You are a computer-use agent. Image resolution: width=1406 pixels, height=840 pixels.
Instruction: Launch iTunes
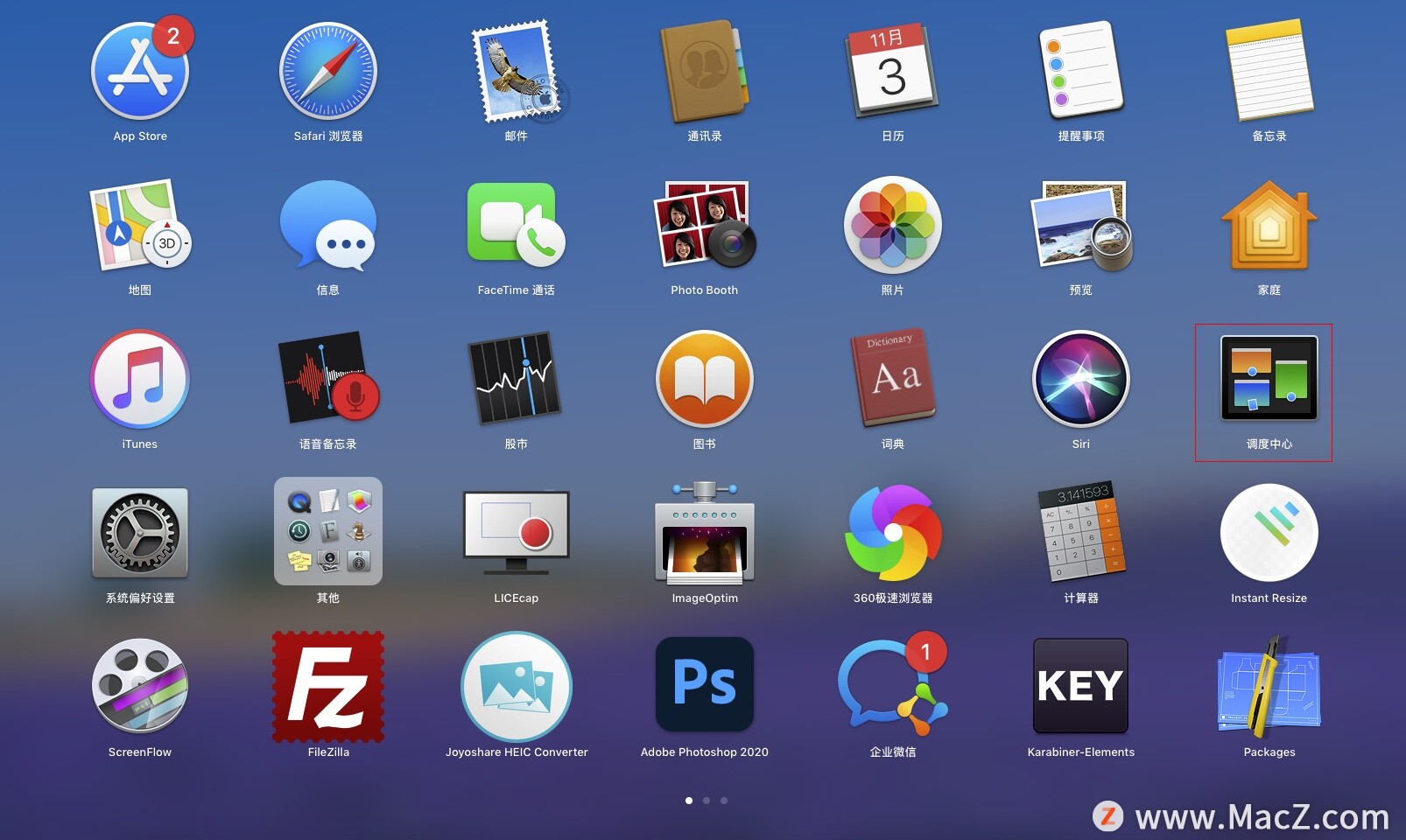(140, 379)
